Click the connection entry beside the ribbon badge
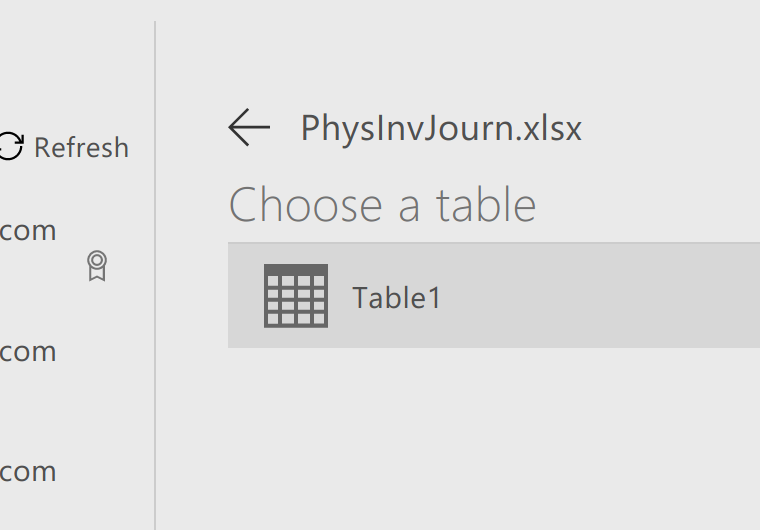The image size is (760, 530). 28,230
